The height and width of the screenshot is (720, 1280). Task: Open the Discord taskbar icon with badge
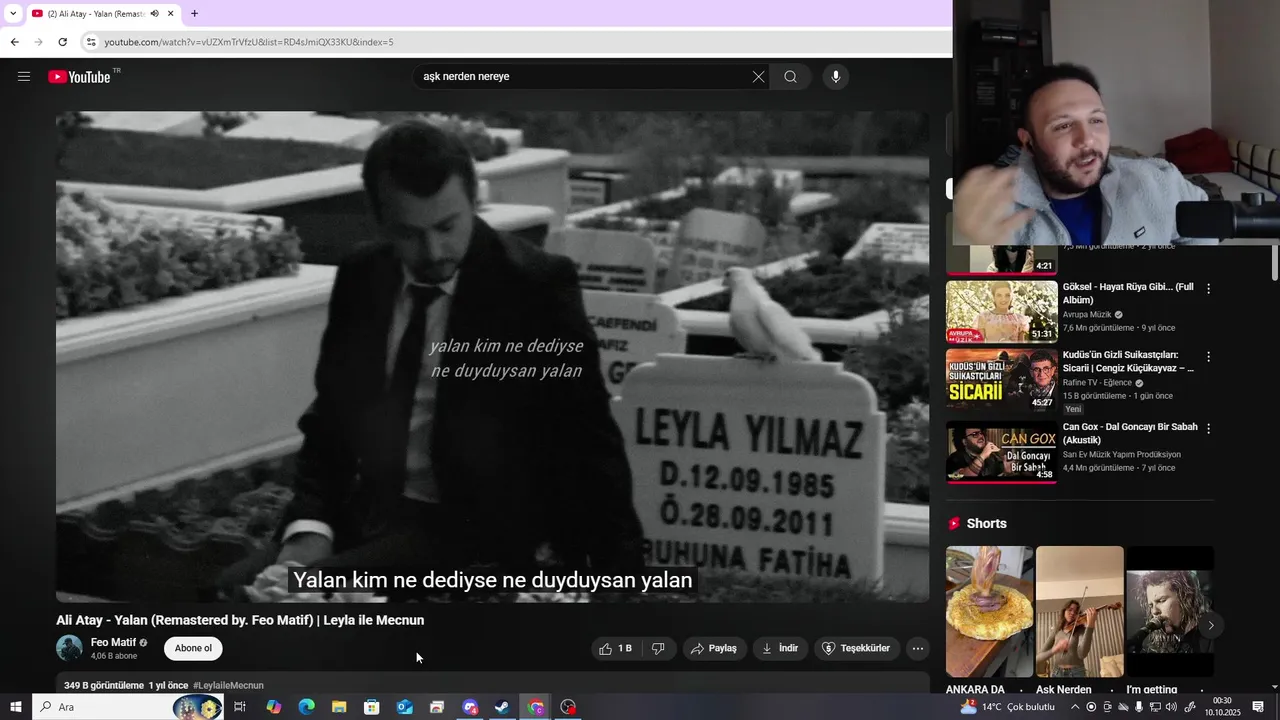(470, 707)
